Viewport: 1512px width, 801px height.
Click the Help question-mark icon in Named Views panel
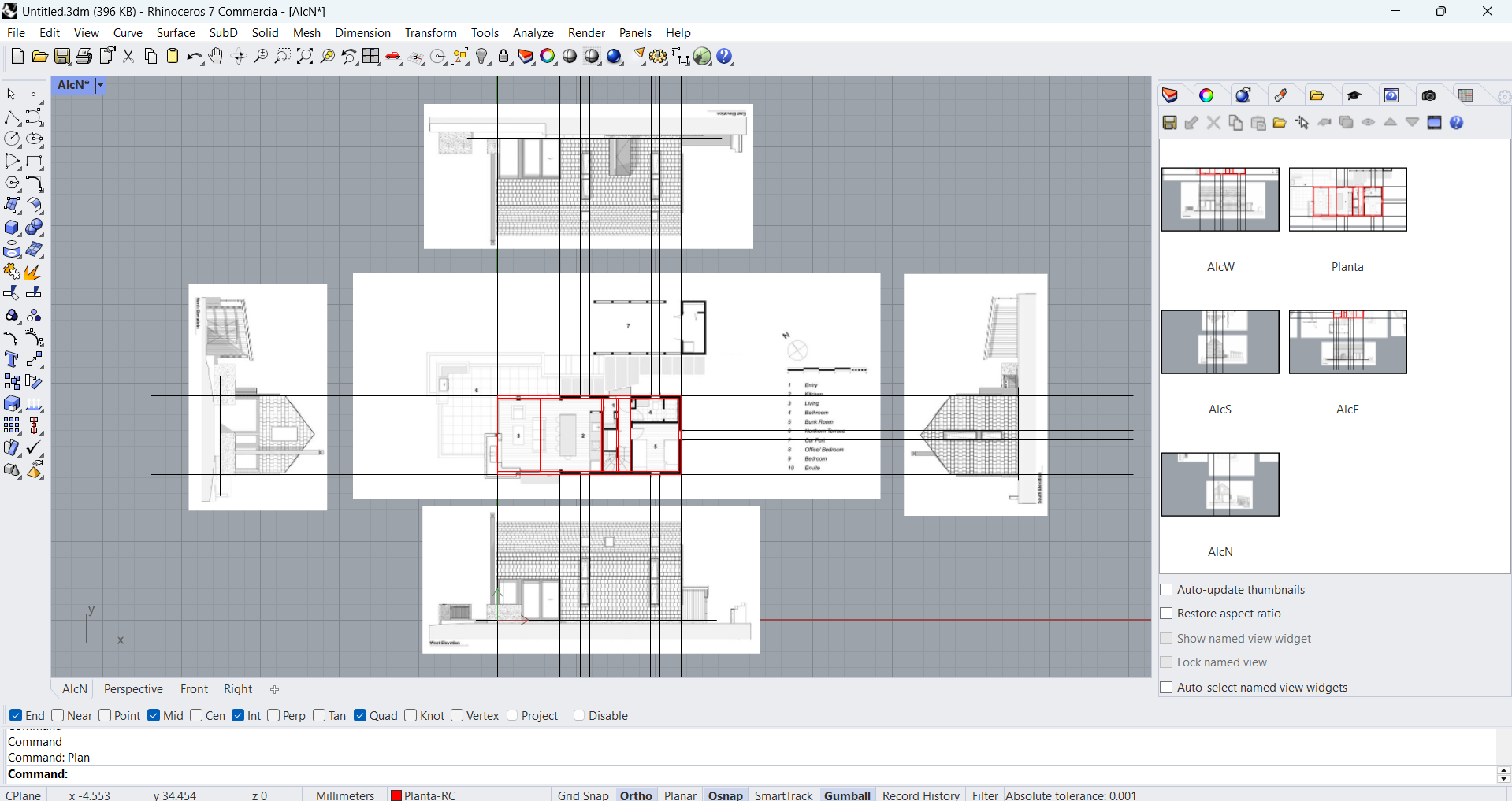1457,123
